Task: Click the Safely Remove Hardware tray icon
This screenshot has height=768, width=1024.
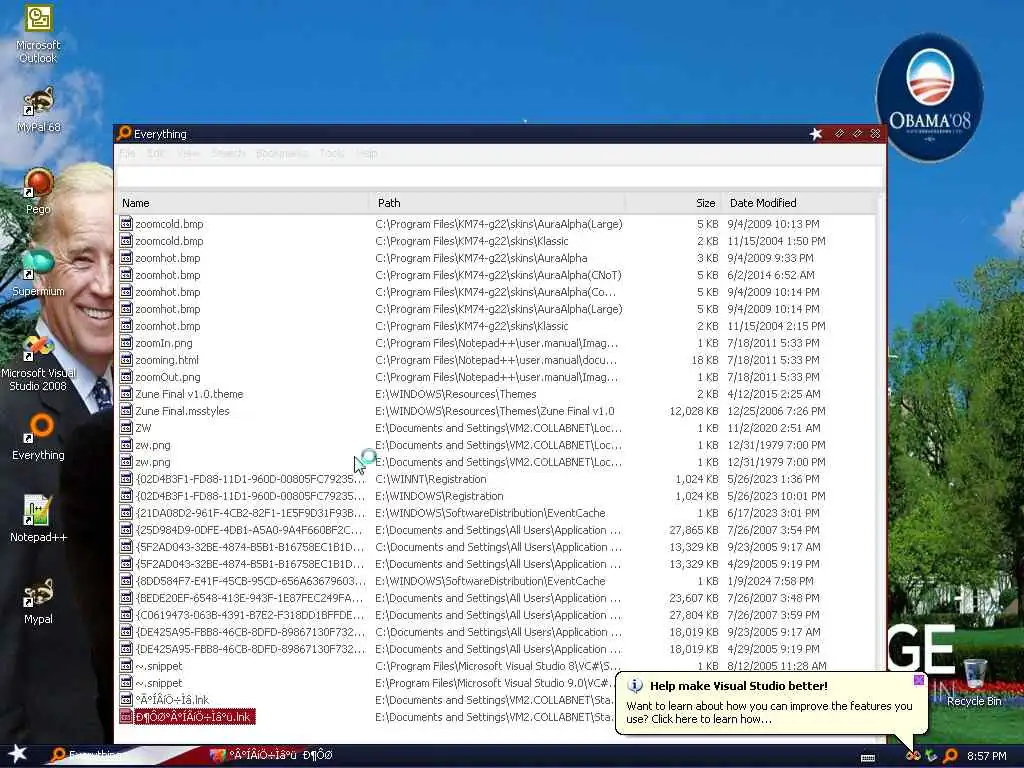Action: 931,756
